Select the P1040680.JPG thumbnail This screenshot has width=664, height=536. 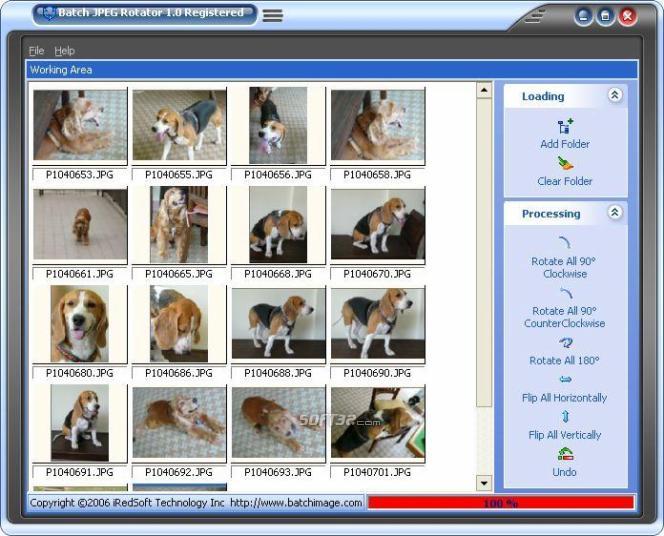click(x=80, y=324)
